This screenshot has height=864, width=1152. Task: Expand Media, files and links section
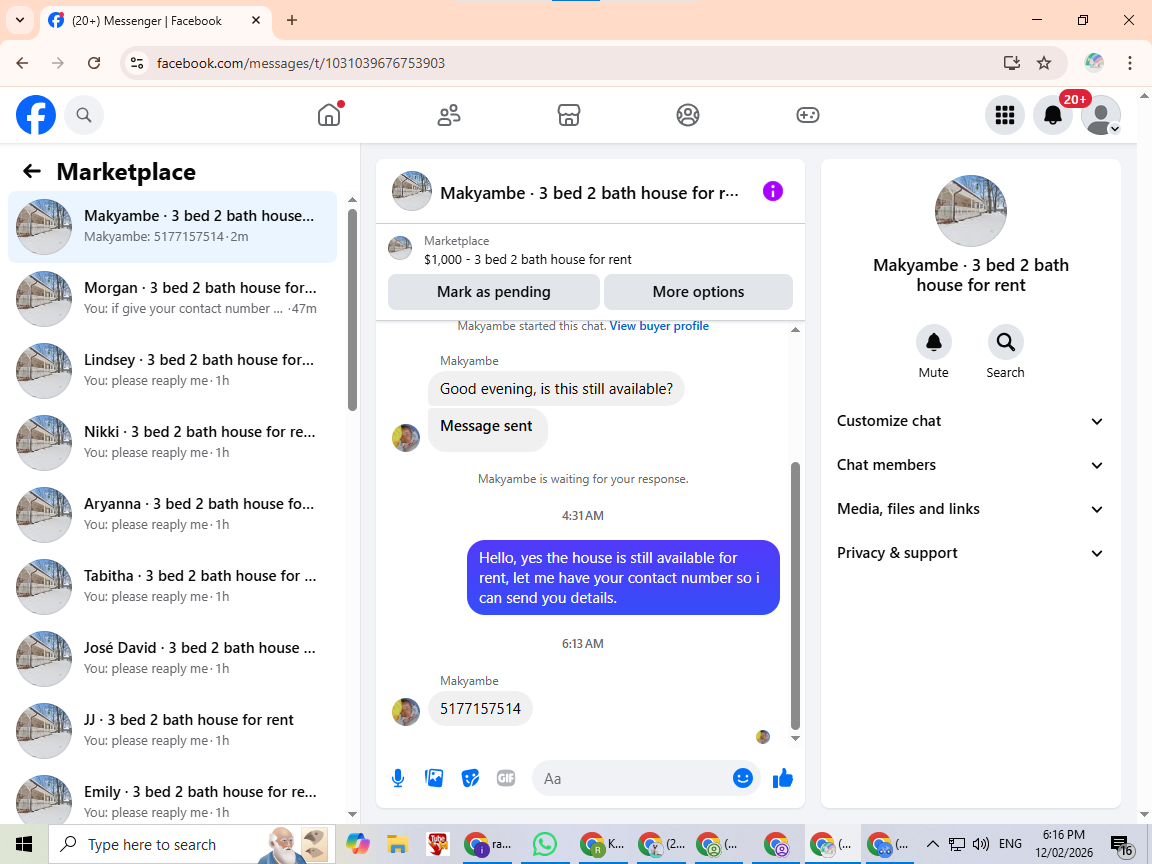pyautogui.click(x=971, y=509)
